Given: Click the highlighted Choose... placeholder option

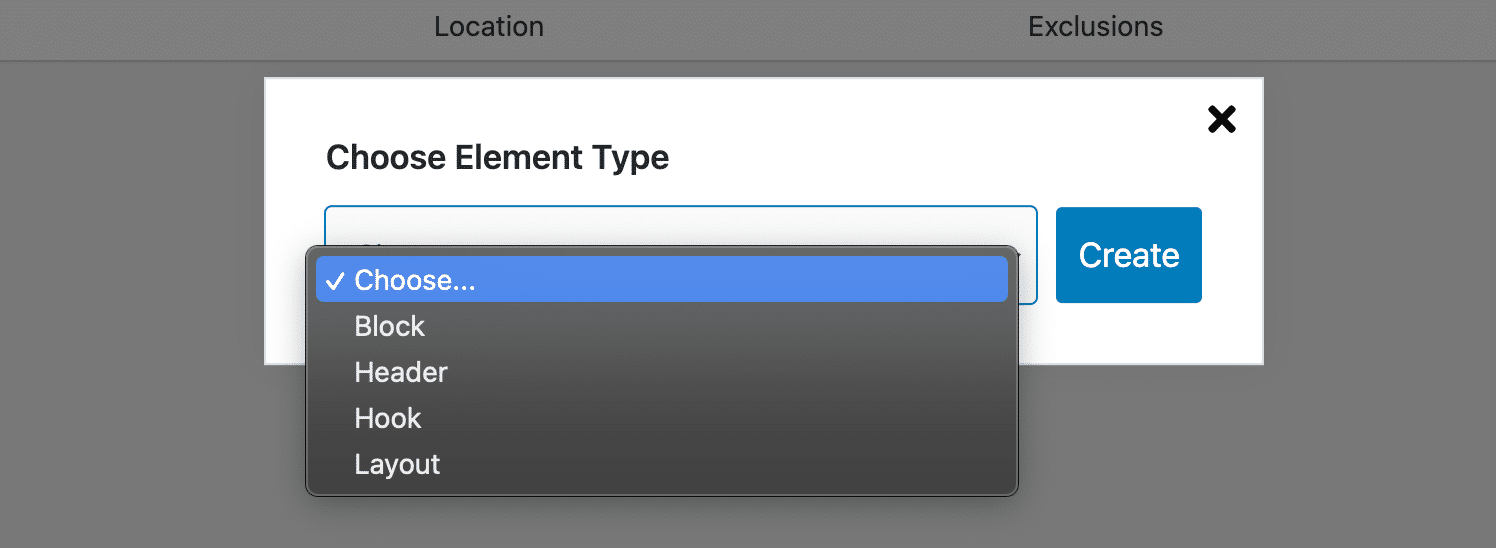Looking at the screenshot, I should (x=661, y=280).
